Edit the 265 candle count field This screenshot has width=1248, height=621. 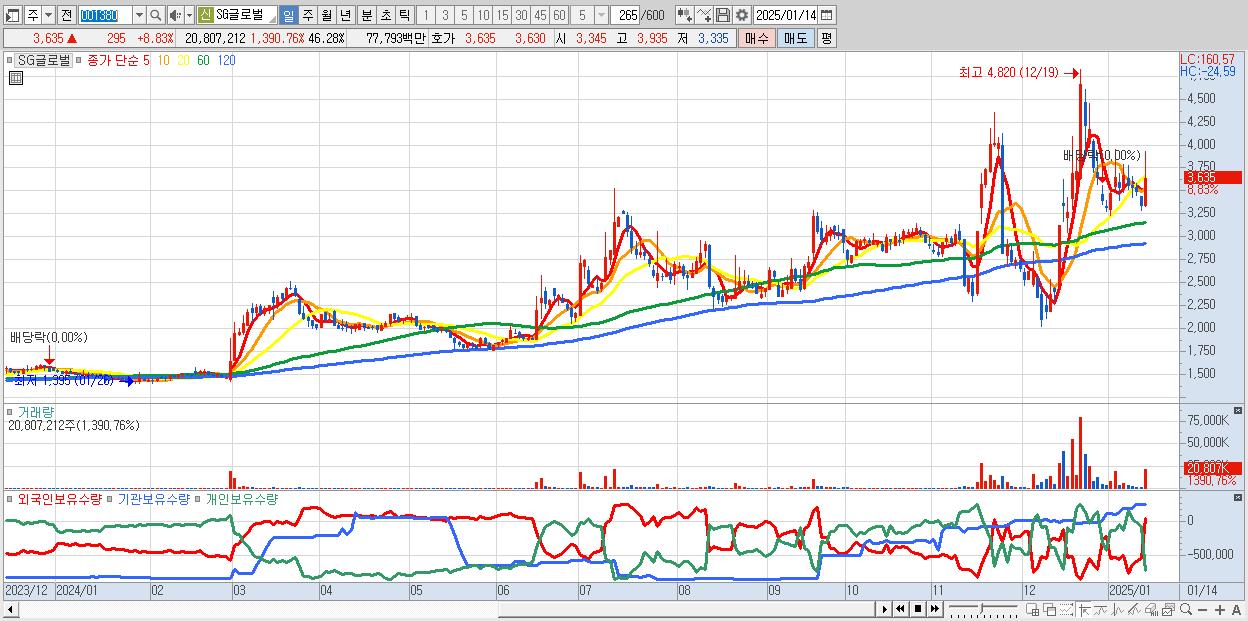pos(625,15)
